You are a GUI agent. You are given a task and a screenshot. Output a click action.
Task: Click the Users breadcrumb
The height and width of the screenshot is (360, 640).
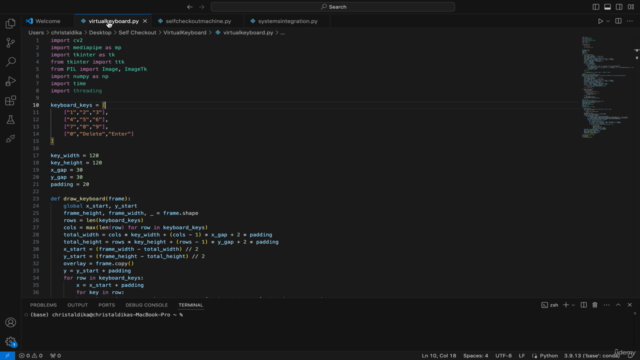36,33
